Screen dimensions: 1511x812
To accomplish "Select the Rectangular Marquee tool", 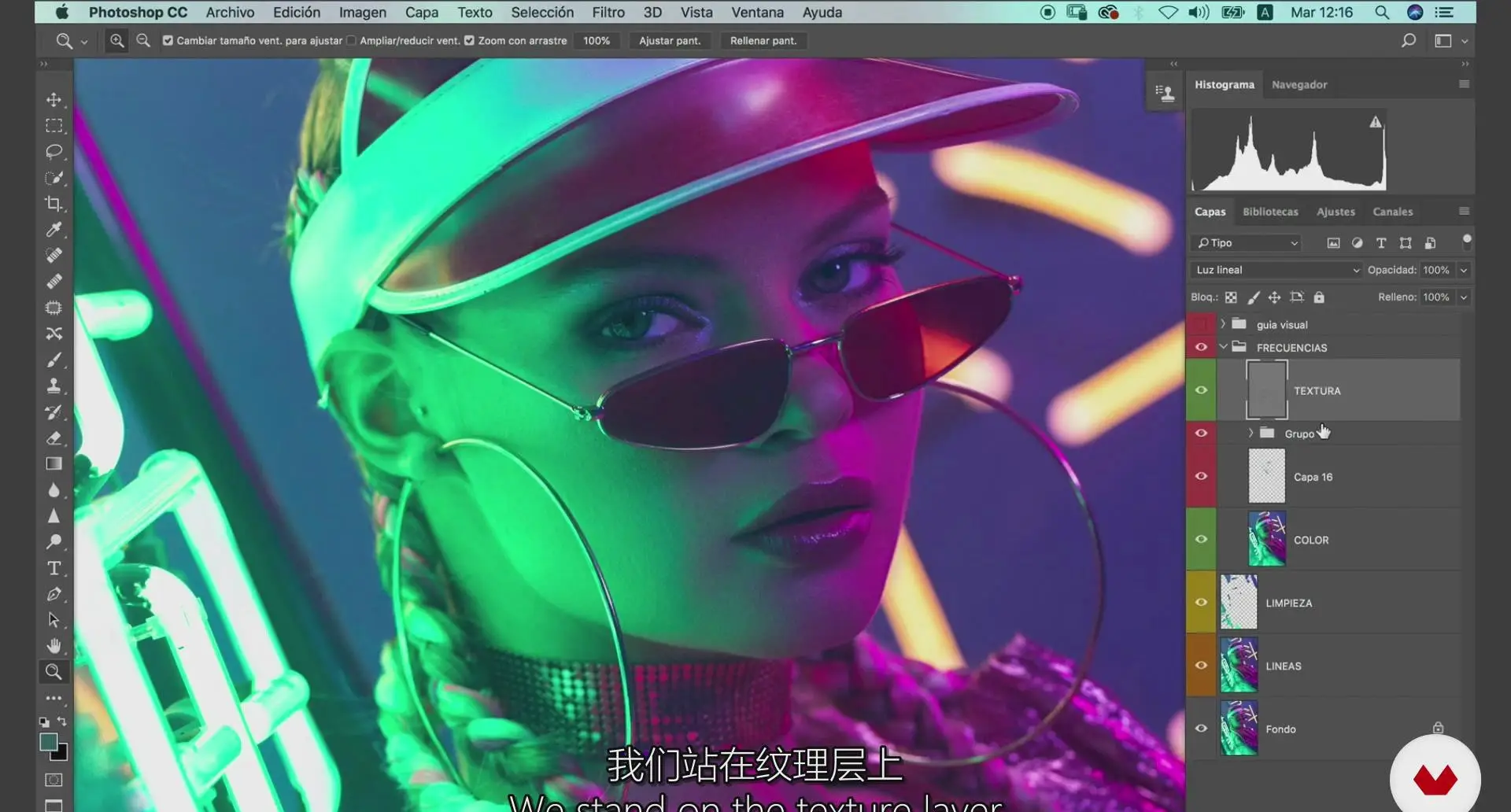I will point(54,126).
